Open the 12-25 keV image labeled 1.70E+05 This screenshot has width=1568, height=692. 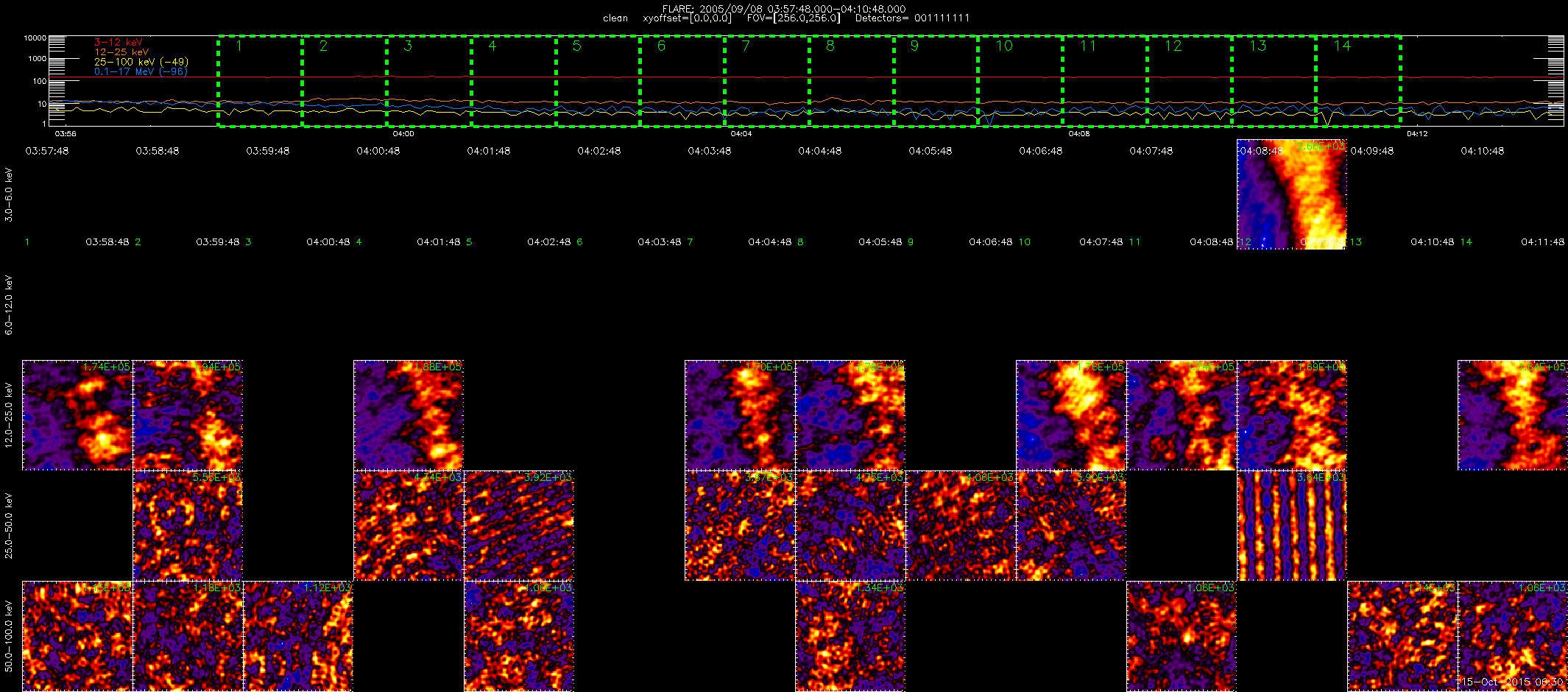coord(740,415)
